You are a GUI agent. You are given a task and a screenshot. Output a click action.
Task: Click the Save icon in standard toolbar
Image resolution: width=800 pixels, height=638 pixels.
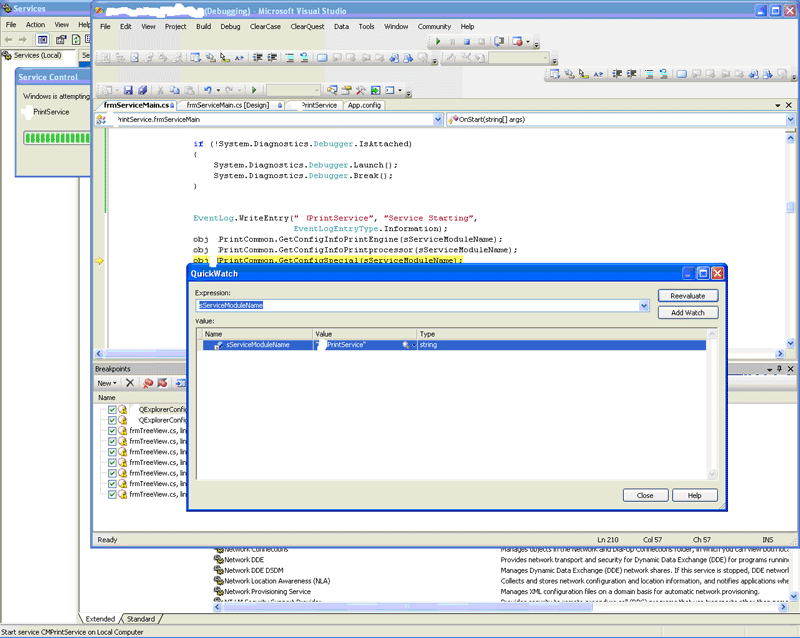click(127, 90)
